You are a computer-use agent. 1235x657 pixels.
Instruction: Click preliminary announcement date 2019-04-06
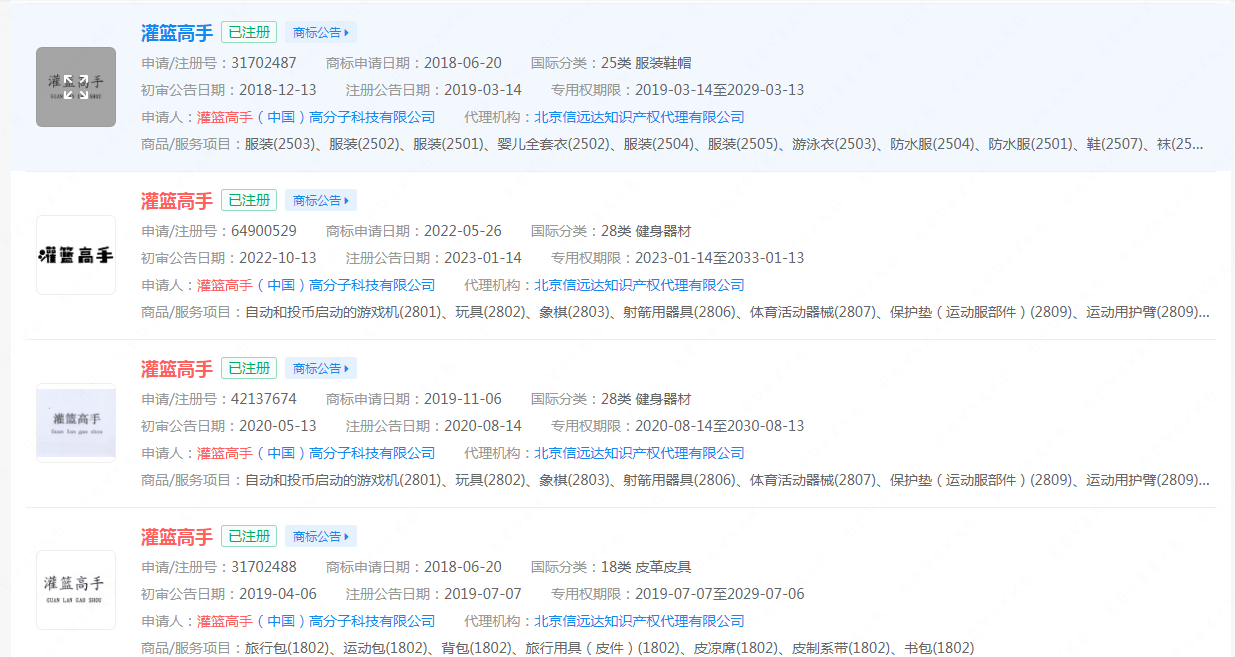[278, 593]
